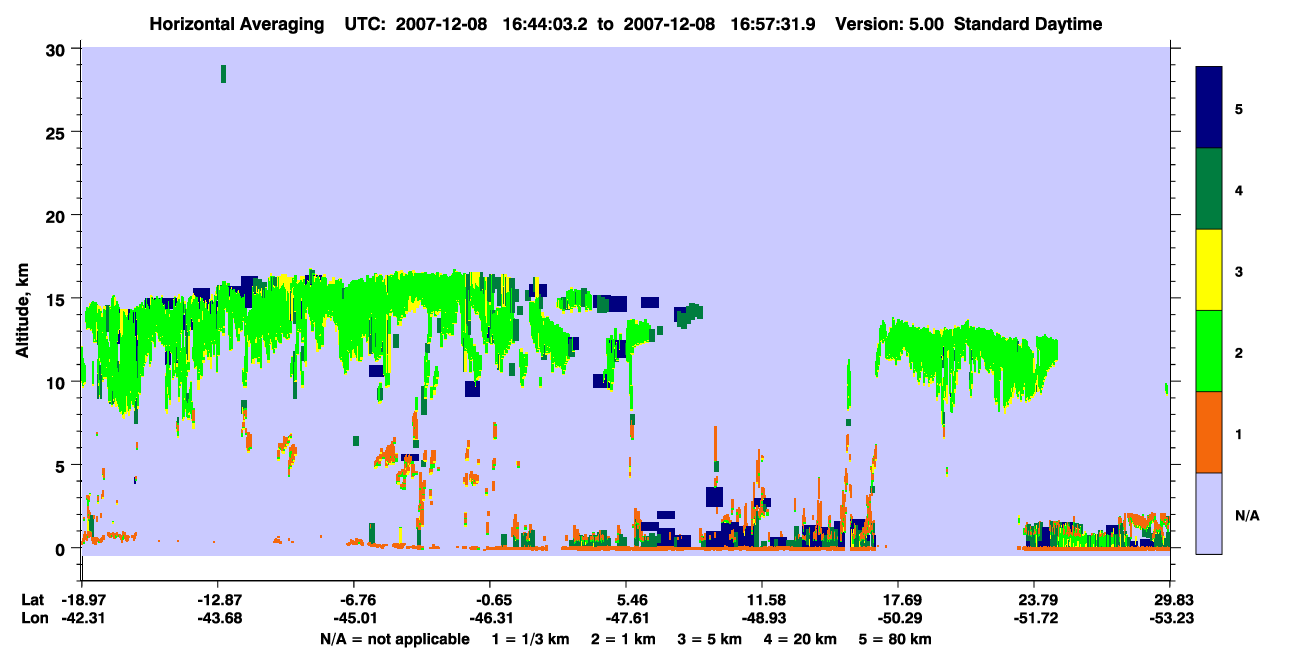
Task: Click the bright green colorbar segment labeled 2
Action: coord(1209,350)
